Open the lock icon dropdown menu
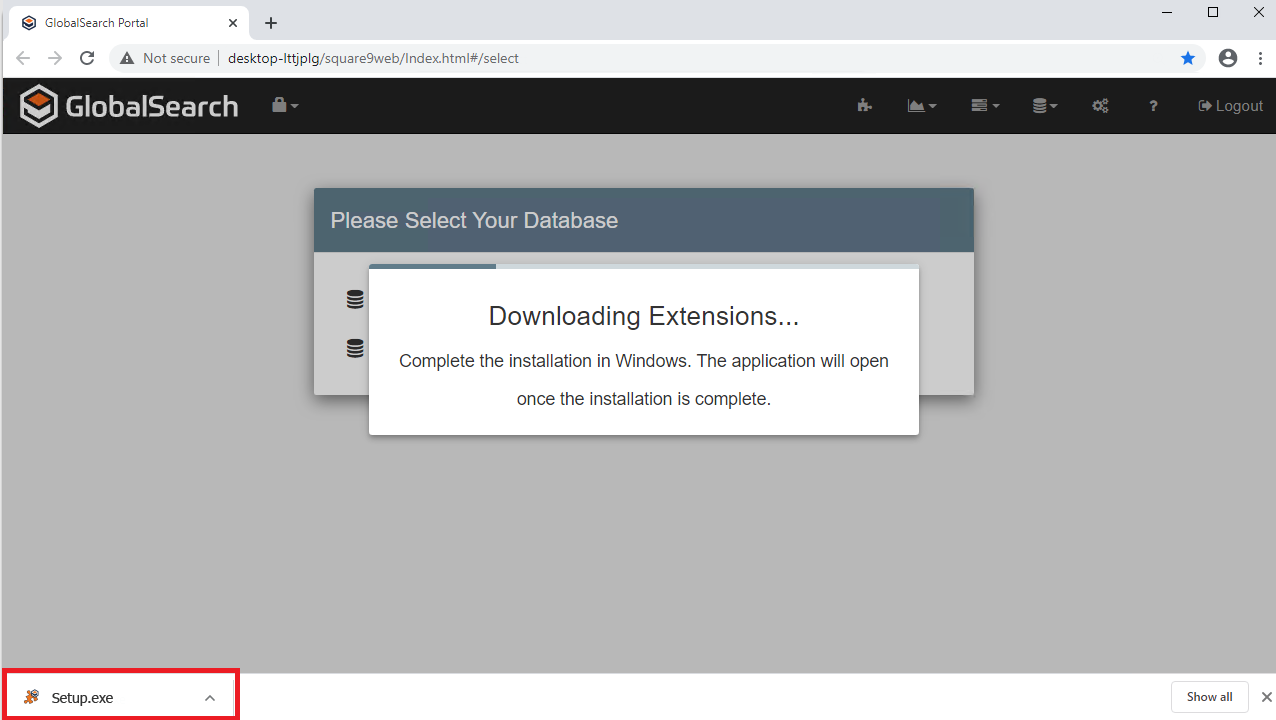The height and width of the screenshot is (720, 1276). [x=284, y=105]
